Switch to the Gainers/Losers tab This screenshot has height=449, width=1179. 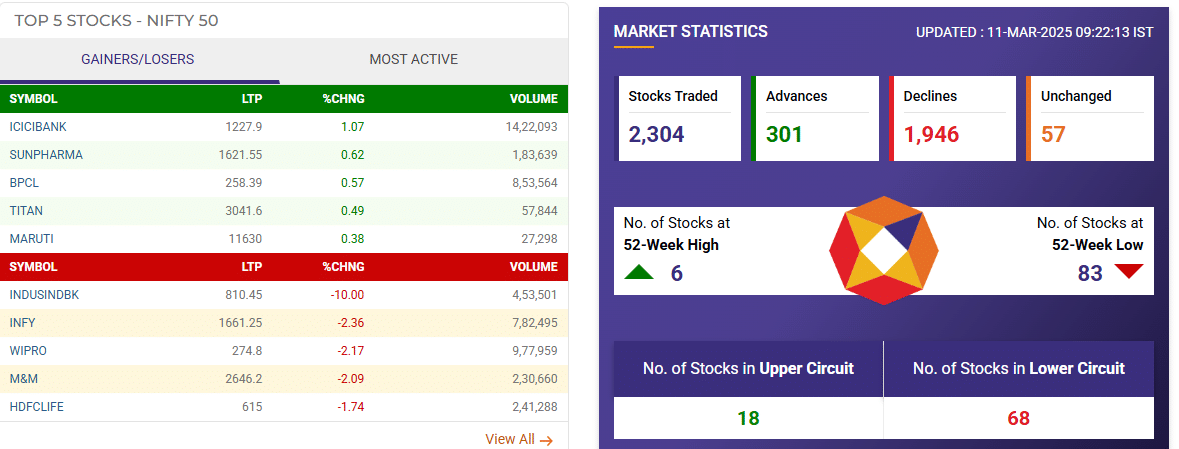point(138,59)
